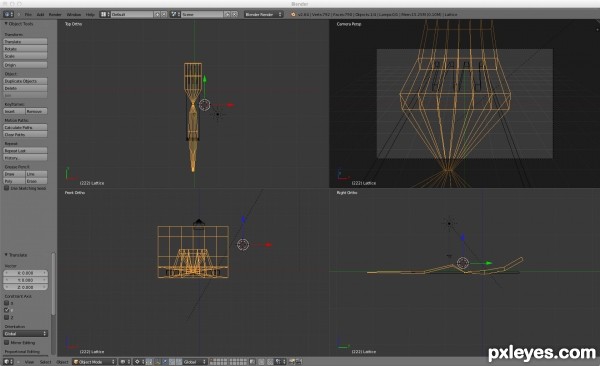Click the red X arrow of Top Ortho gizmo
Screen dimensions: 600x366
click(x=230, y=105)
